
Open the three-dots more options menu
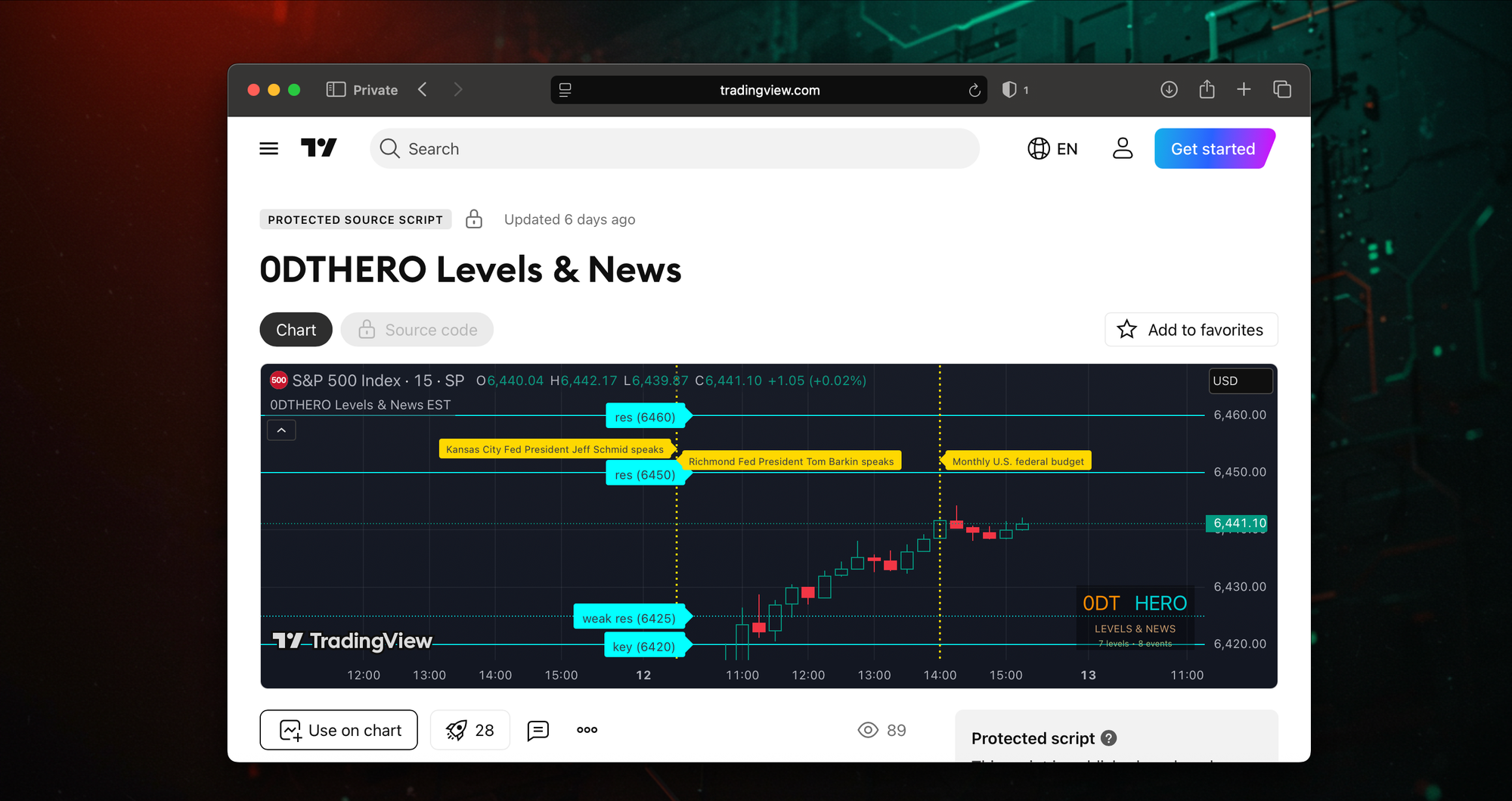click(587, 730)
